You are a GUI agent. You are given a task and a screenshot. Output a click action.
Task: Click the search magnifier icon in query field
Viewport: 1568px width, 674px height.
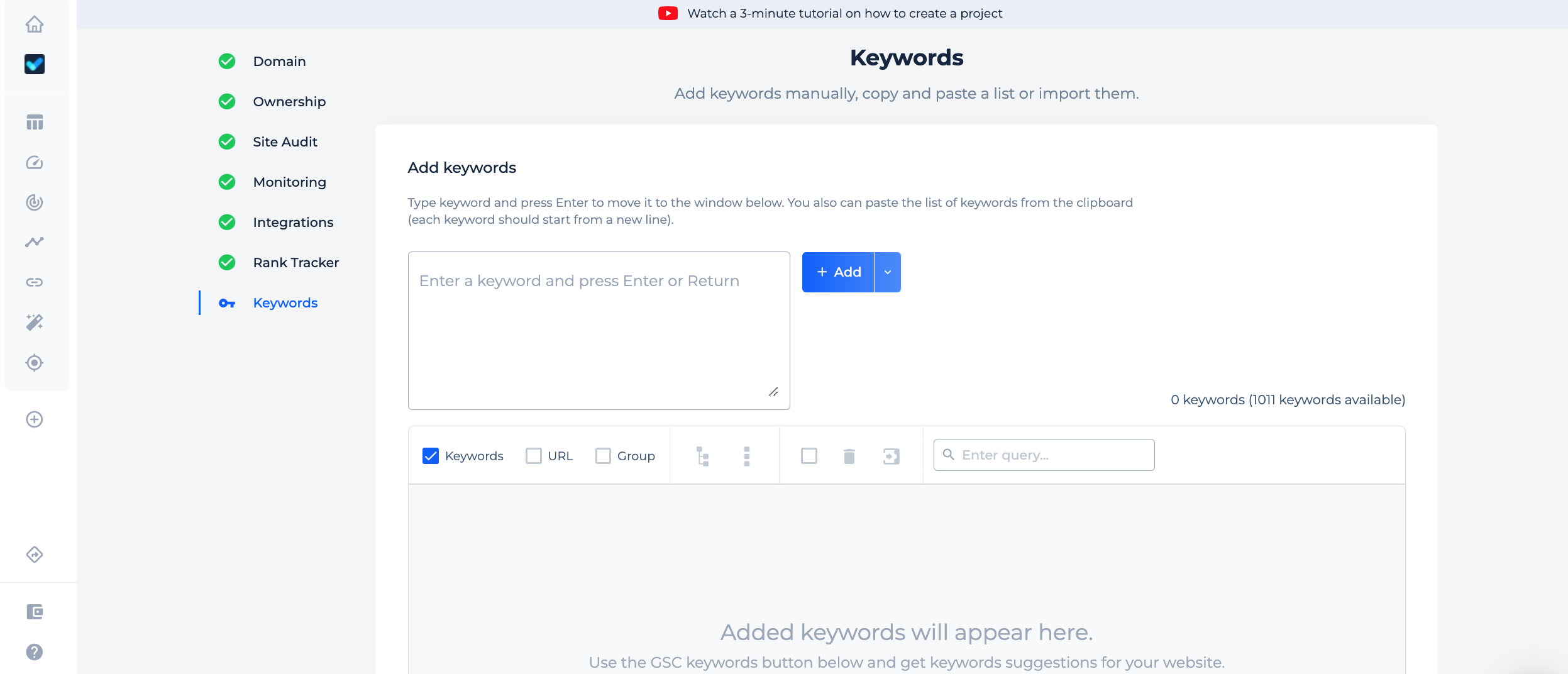click(x=949, y=455)
